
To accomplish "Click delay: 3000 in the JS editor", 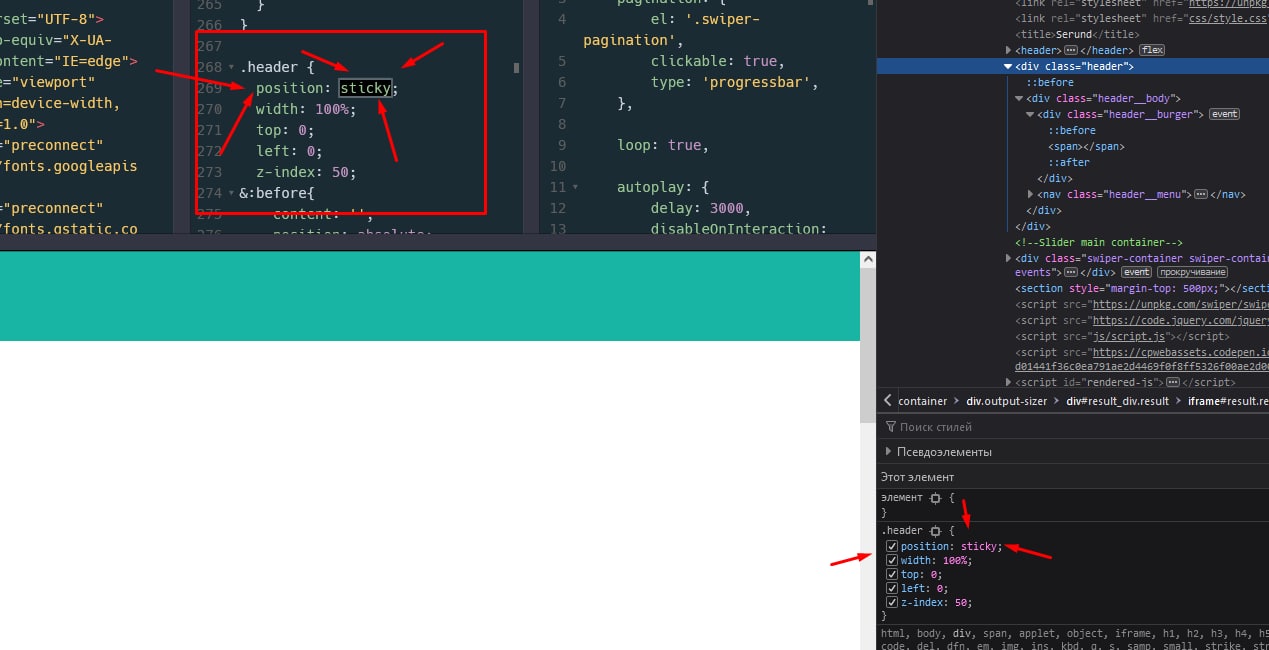I will [700, 208].
